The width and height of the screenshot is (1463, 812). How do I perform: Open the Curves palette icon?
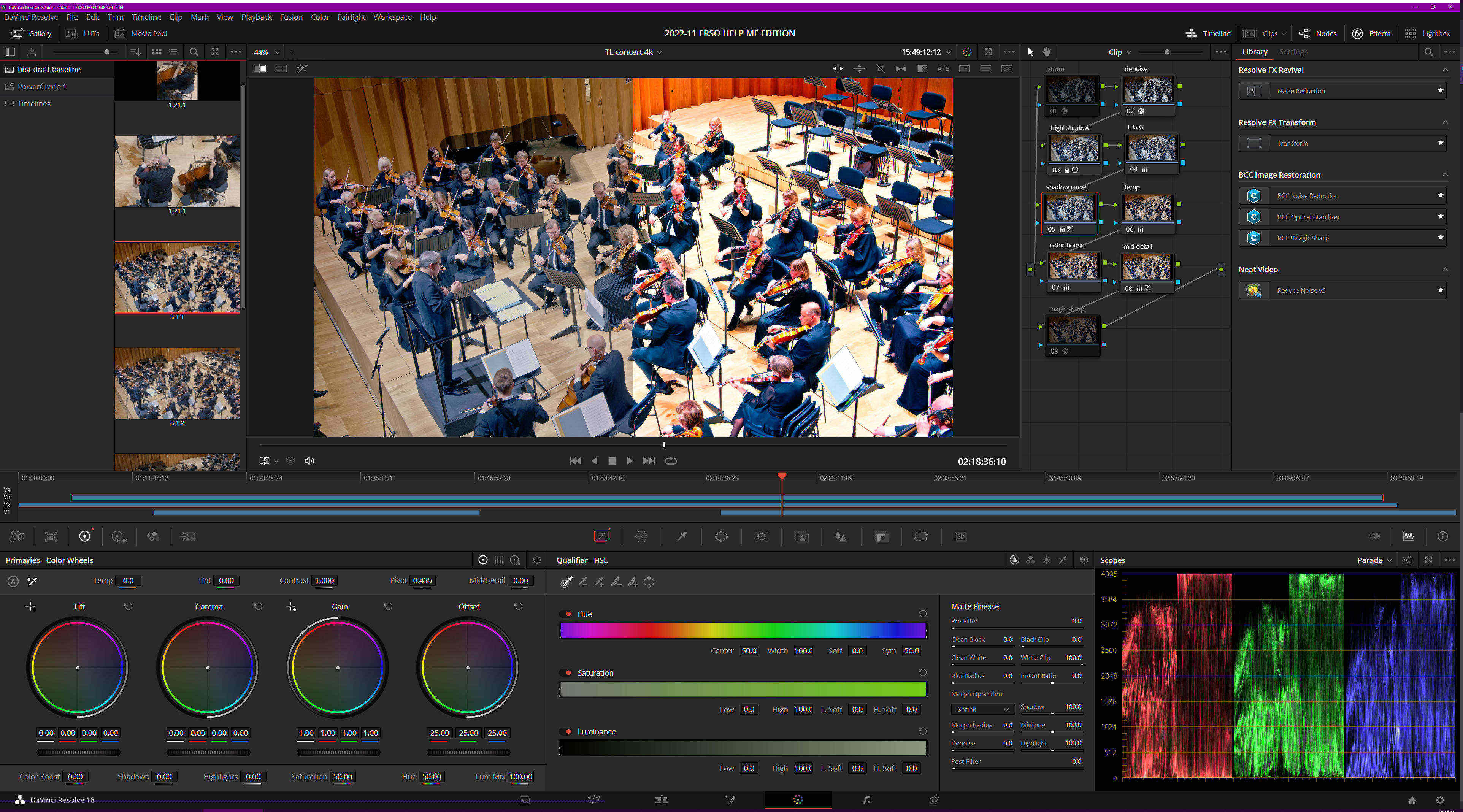(x=602, y=537)
